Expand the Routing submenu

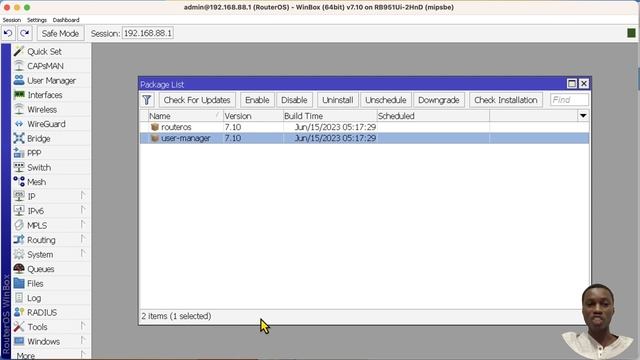83,240
